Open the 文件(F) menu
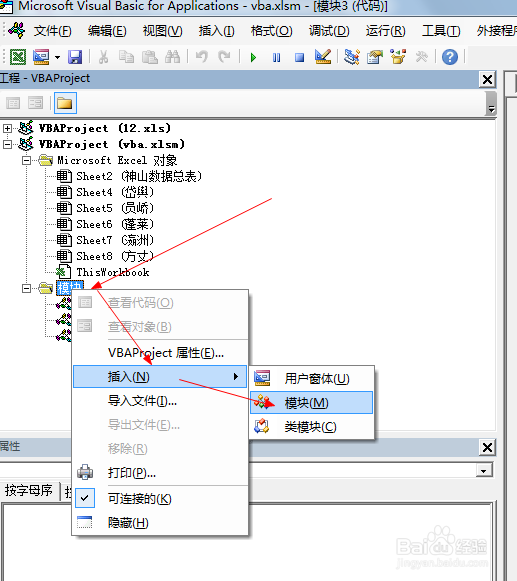 tap(52, 31)
